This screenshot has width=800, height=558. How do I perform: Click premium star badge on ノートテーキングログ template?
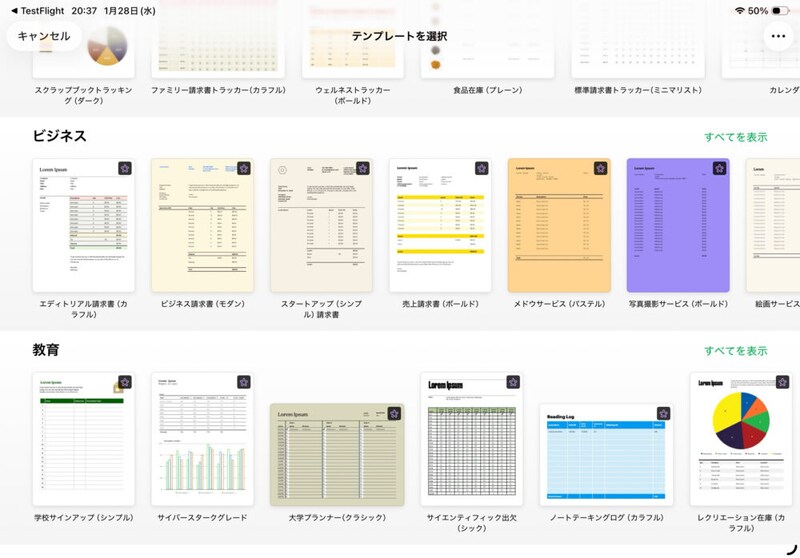[x=663, y=414]
